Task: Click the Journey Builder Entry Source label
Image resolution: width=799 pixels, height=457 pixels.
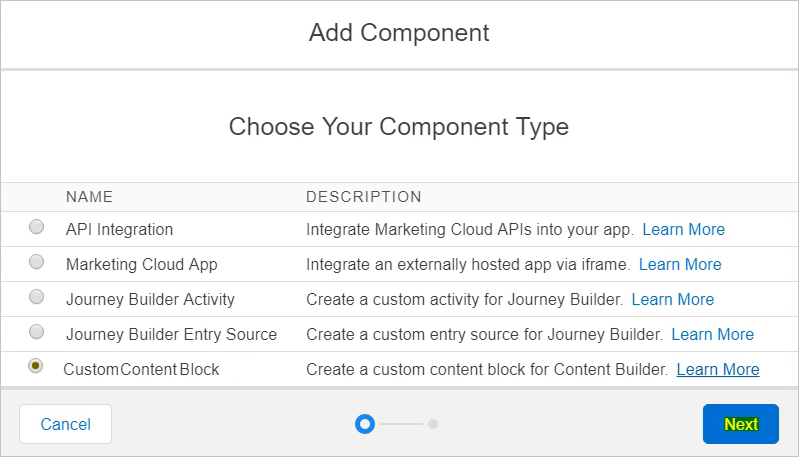Action: tap(171, 334)
